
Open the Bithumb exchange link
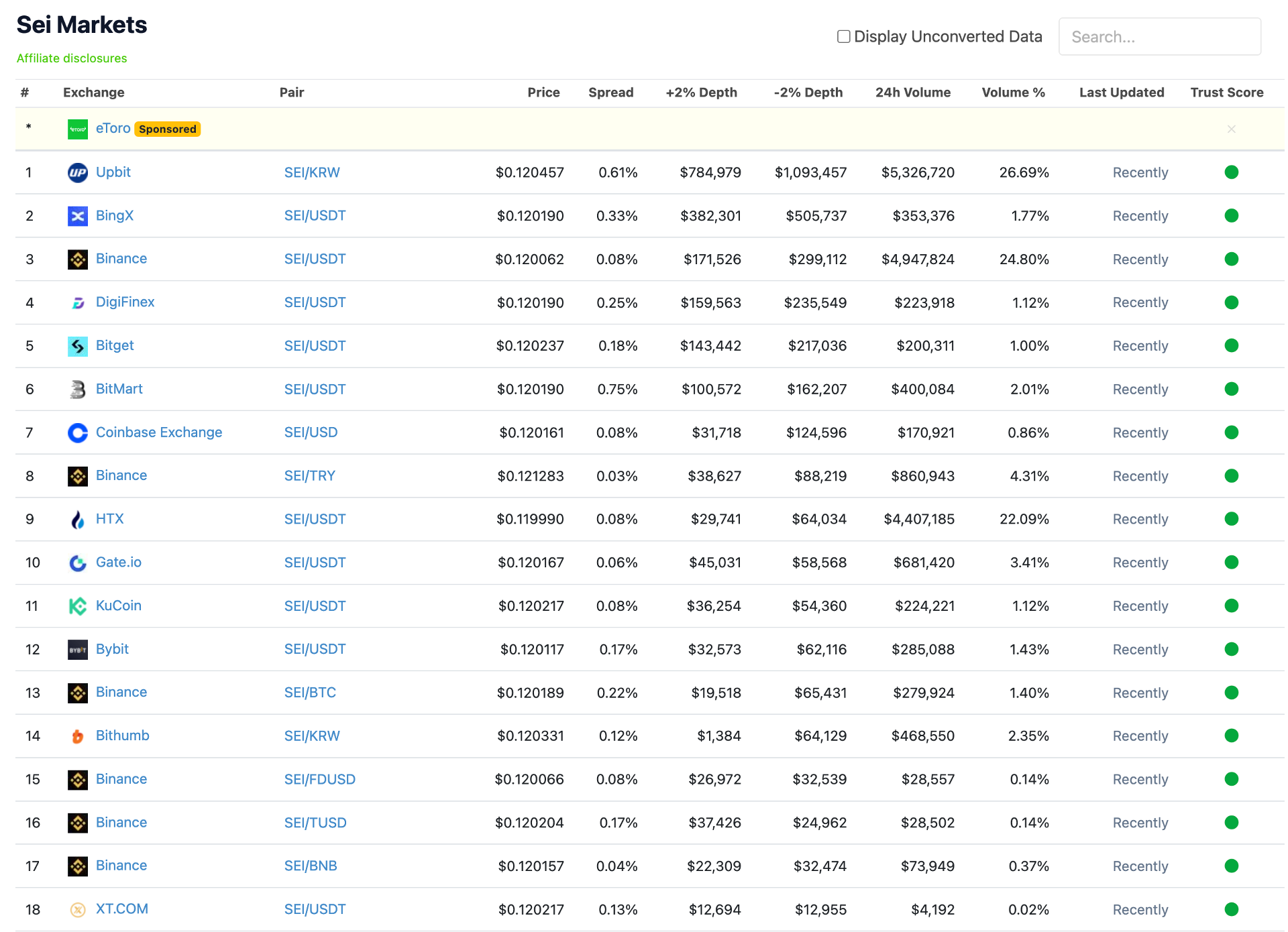point(122,735)
